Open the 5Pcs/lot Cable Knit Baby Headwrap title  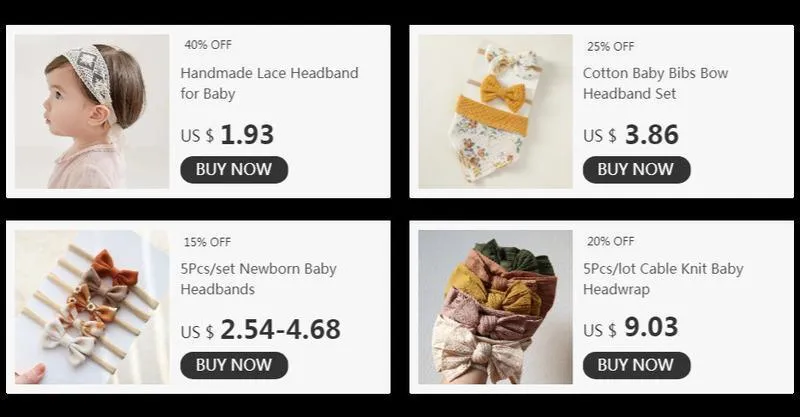pos(663,279)
